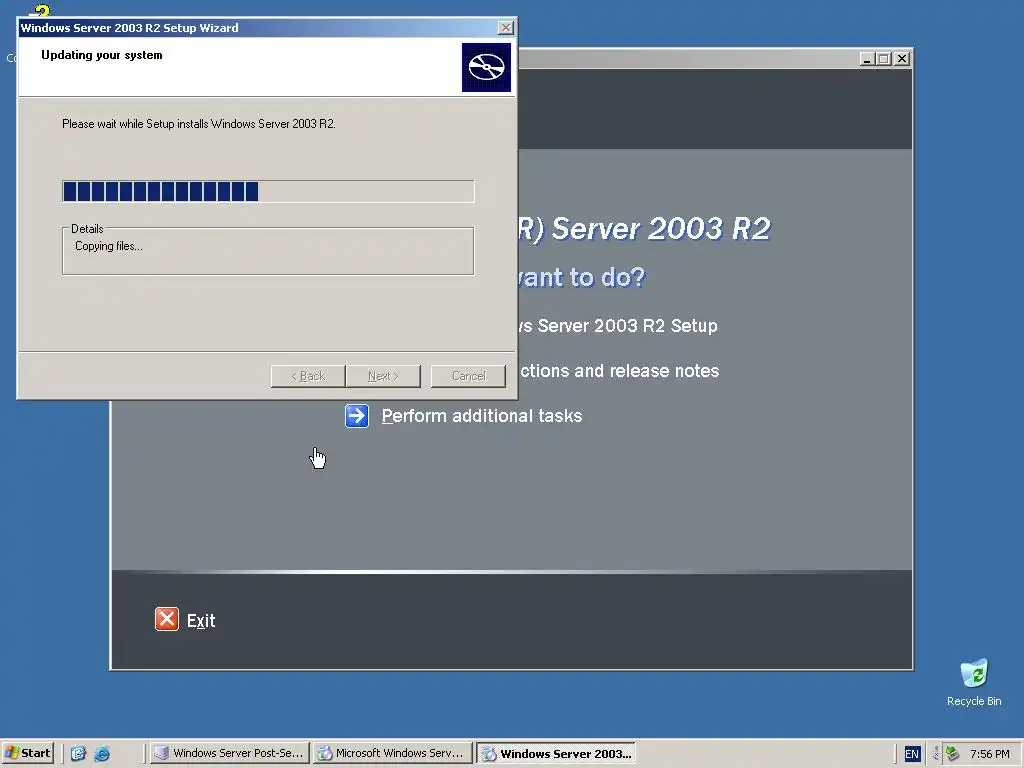Minimize the Server 2003 R2 autorun window

click(867, 59)
